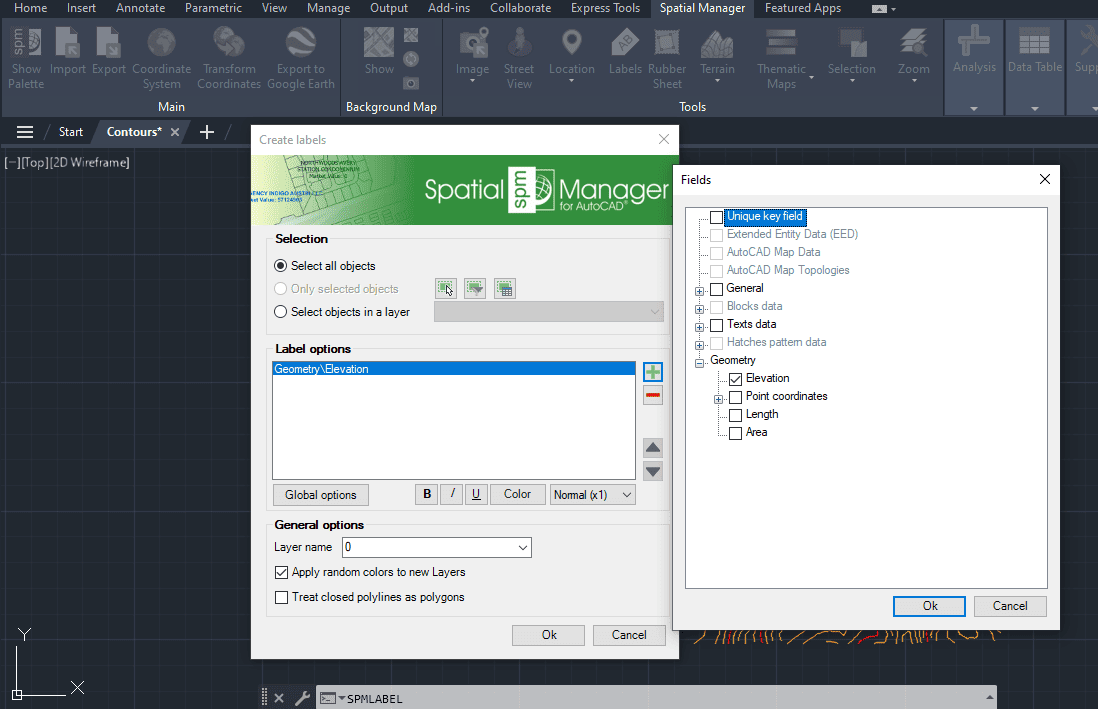
Task: Open the Normal (x1) size dropdown
Action: (x=592, y=495)
